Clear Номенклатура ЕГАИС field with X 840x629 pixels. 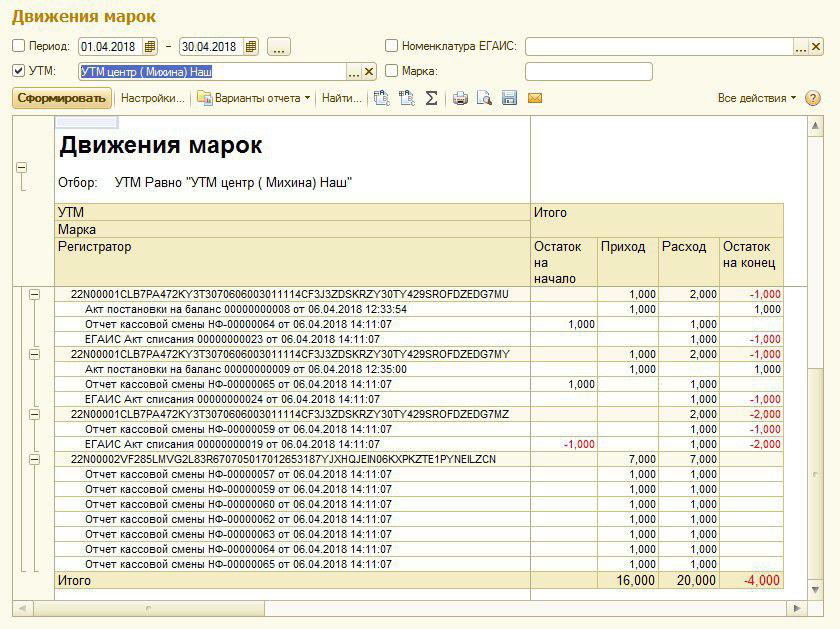coord(816,47)
